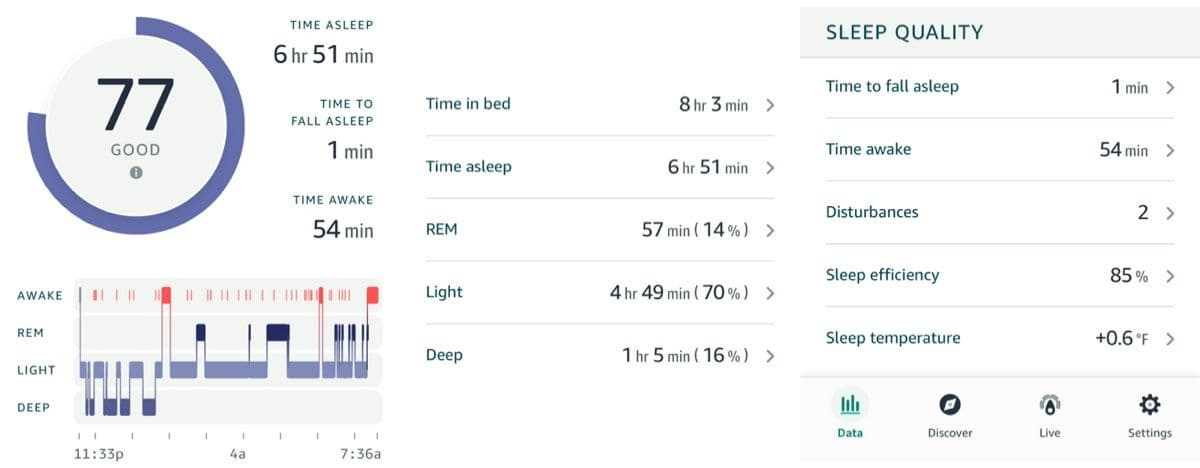
Task: Open the Discover compass icon
Action: (x=950, y=405)
